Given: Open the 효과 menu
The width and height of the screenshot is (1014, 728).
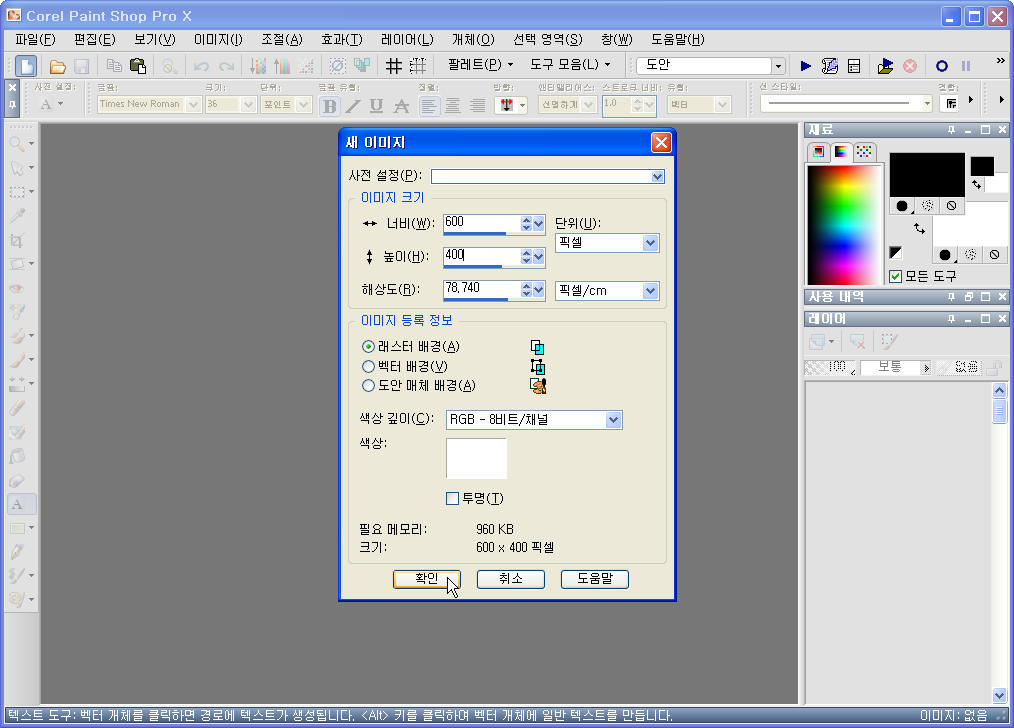Looking at the screenshot, I should [341, 39].
